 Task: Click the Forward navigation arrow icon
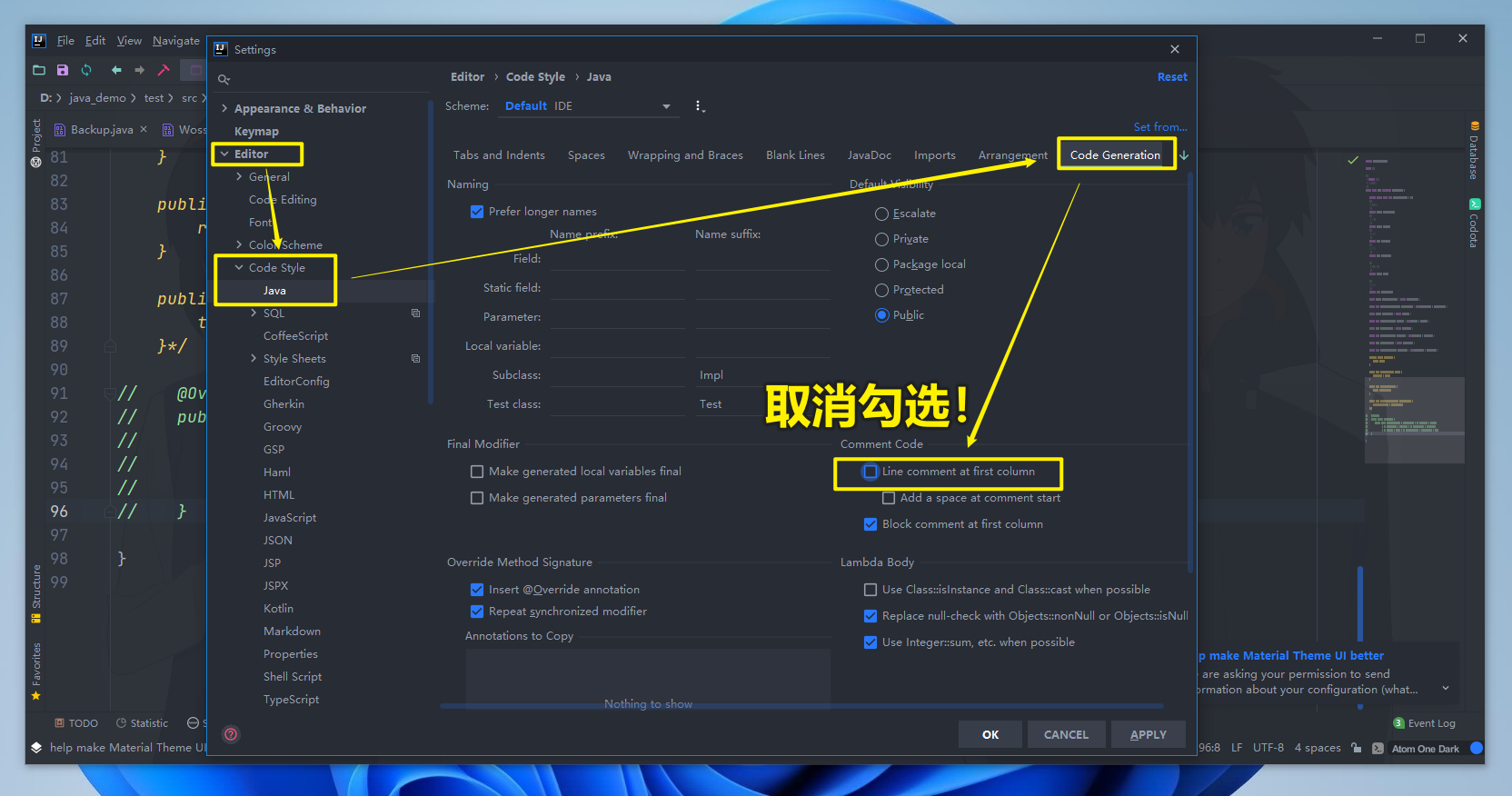tap(139, 70)
